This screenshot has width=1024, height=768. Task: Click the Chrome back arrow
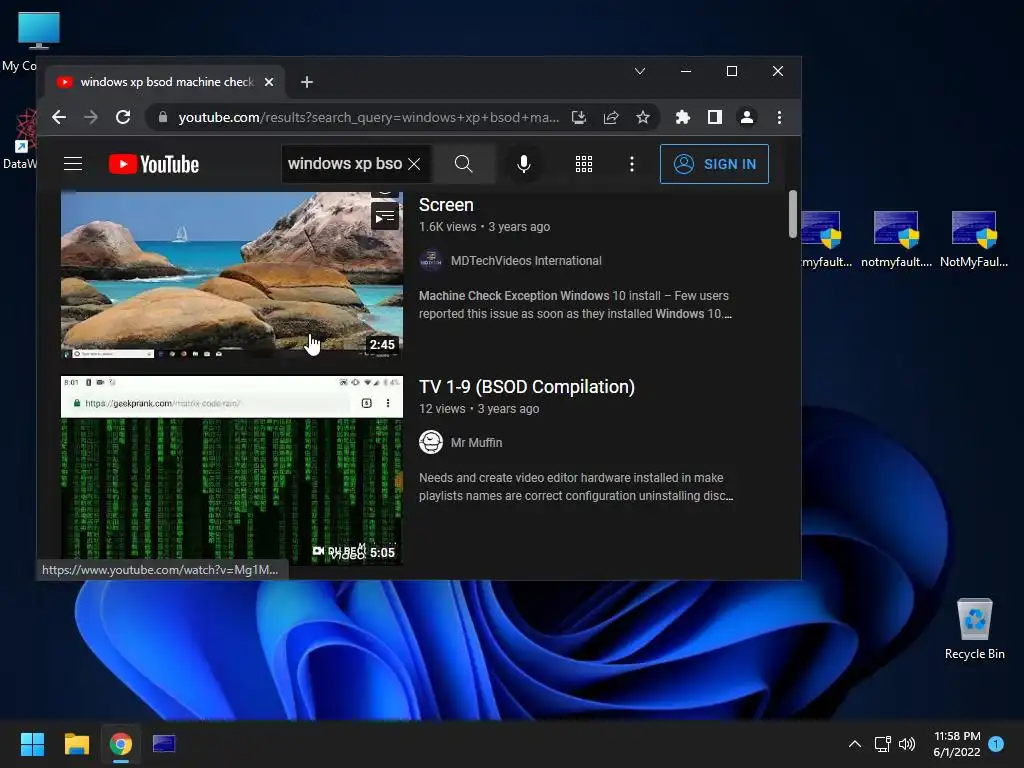coord(59,117)
